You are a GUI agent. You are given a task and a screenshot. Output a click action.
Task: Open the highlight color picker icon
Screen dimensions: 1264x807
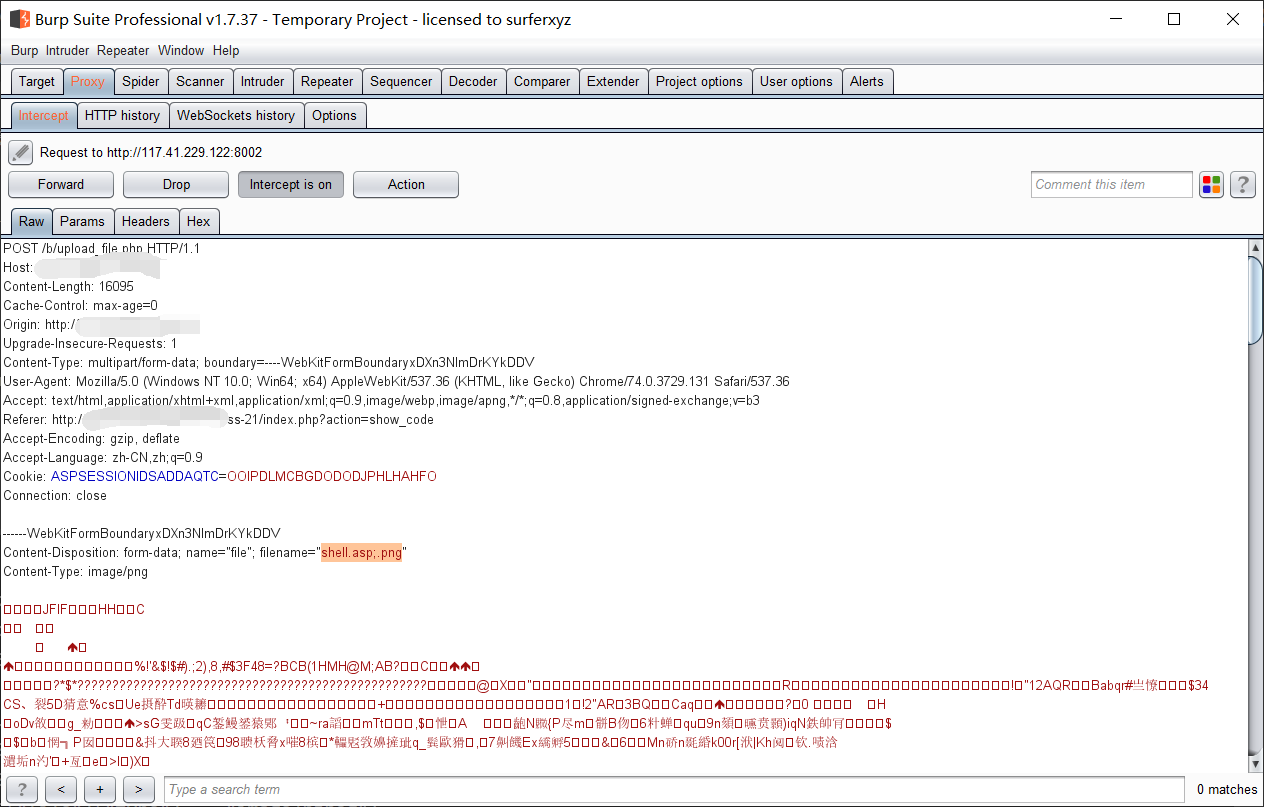pyautogui.click(x=1211, y=184)
